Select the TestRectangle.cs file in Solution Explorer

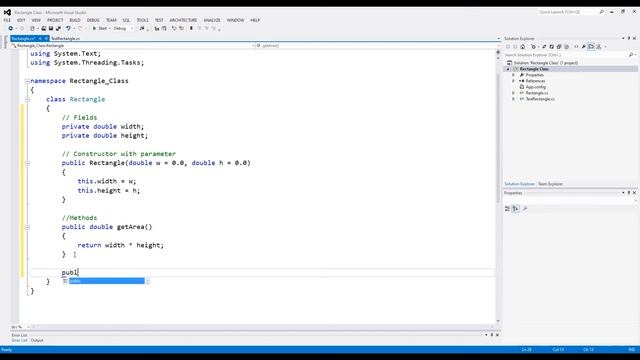540,99
